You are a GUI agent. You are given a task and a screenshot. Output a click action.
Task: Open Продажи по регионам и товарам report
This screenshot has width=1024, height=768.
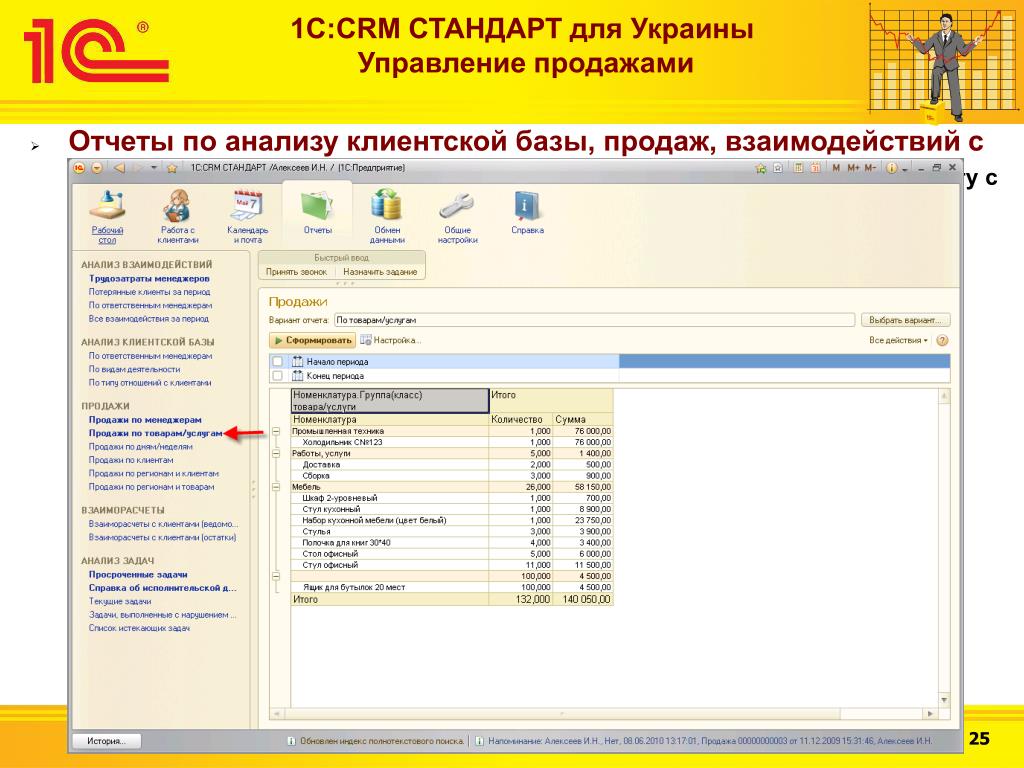tap(152, 487)
